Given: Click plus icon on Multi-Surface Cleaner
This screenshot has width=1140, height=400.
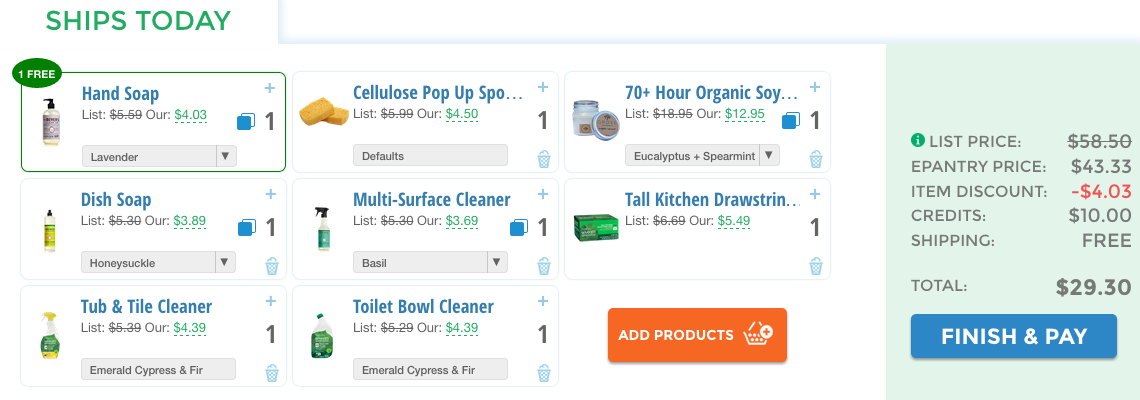Looking at the screenshot, I should coord(543,194).
